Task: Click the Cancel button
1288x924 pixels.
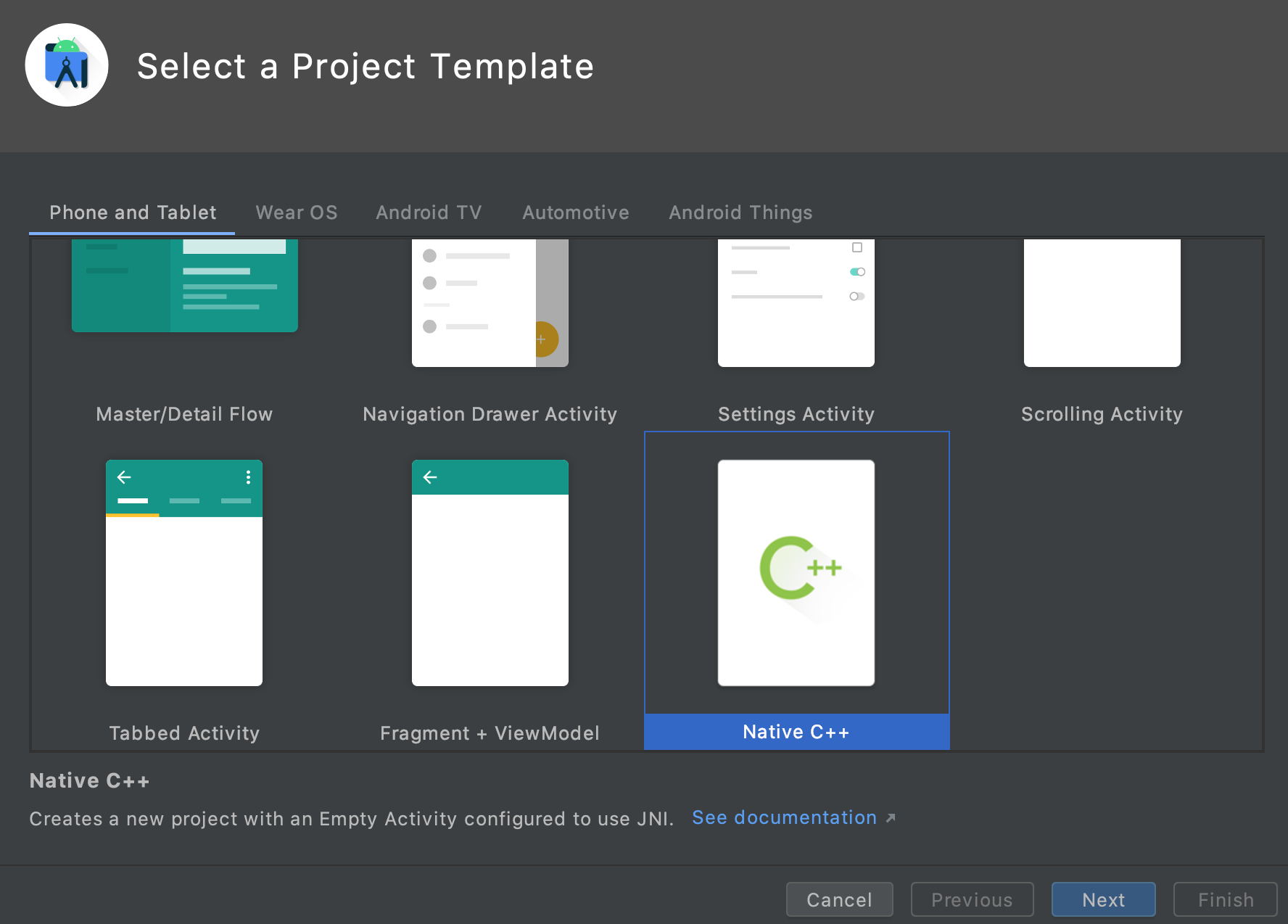Action: click(x=839, y=899)
